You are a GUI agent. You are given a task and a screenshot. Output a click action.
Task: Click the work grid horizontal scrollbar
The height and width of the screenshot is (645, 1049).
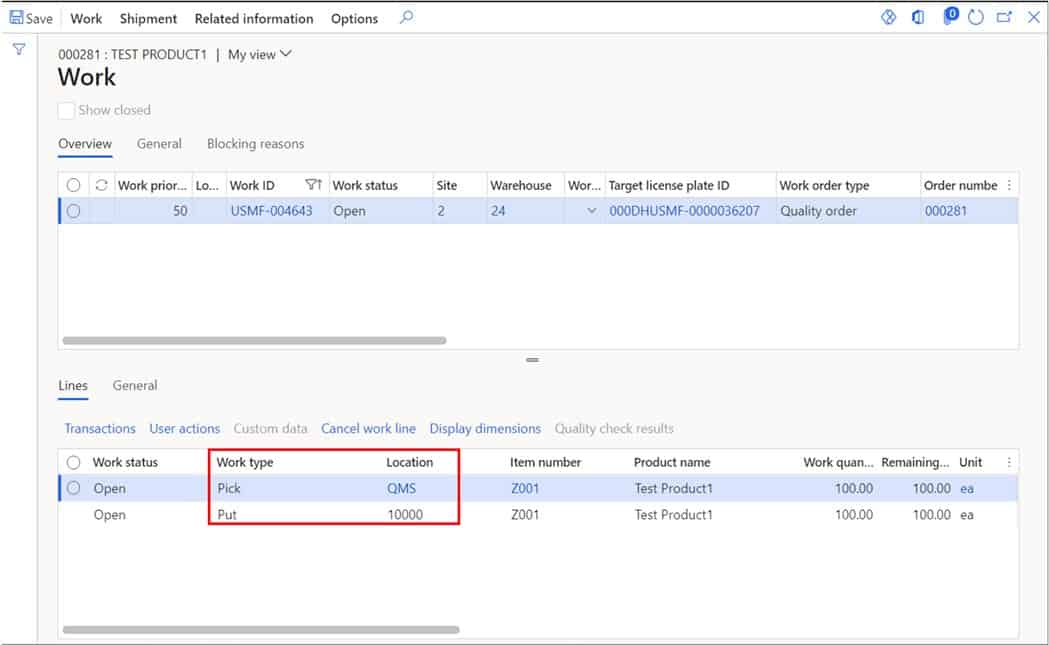click(x=254, y=341)
